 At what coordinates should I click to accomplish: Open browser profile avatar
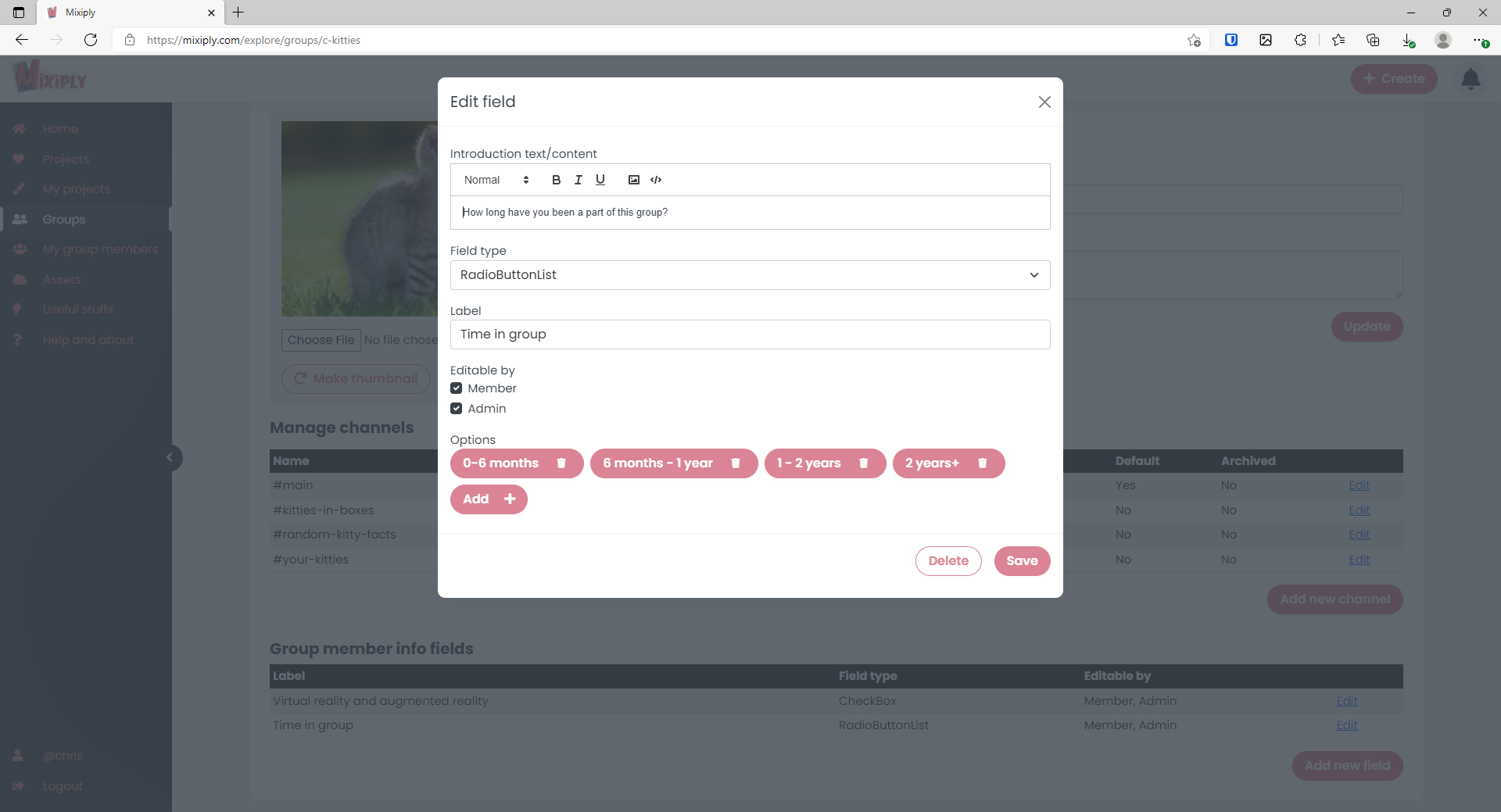pos(1443,40)
